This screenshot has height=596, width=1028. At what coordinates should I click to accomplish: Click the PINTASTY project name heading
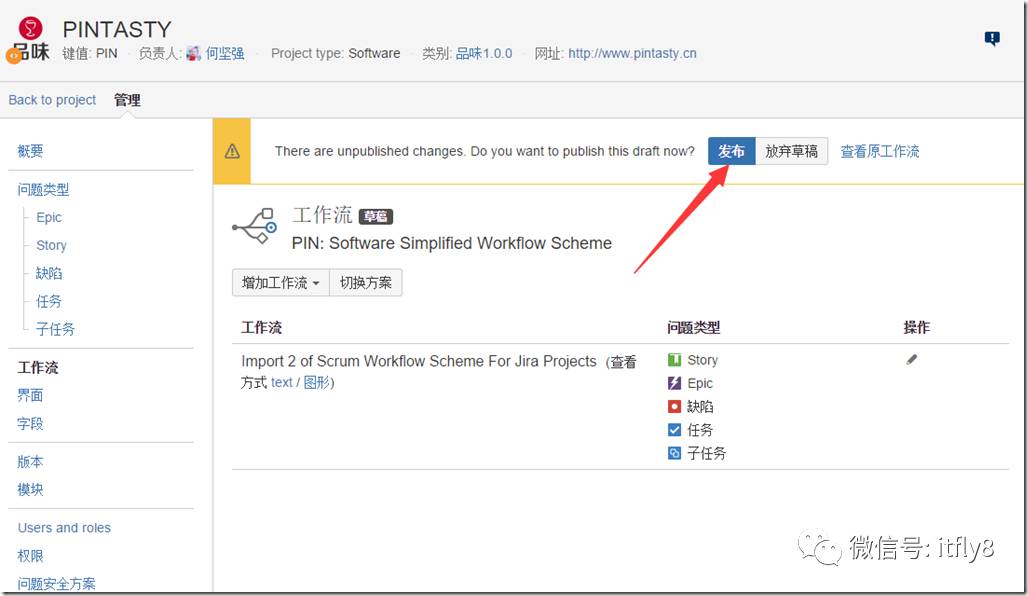pos(117,30)
